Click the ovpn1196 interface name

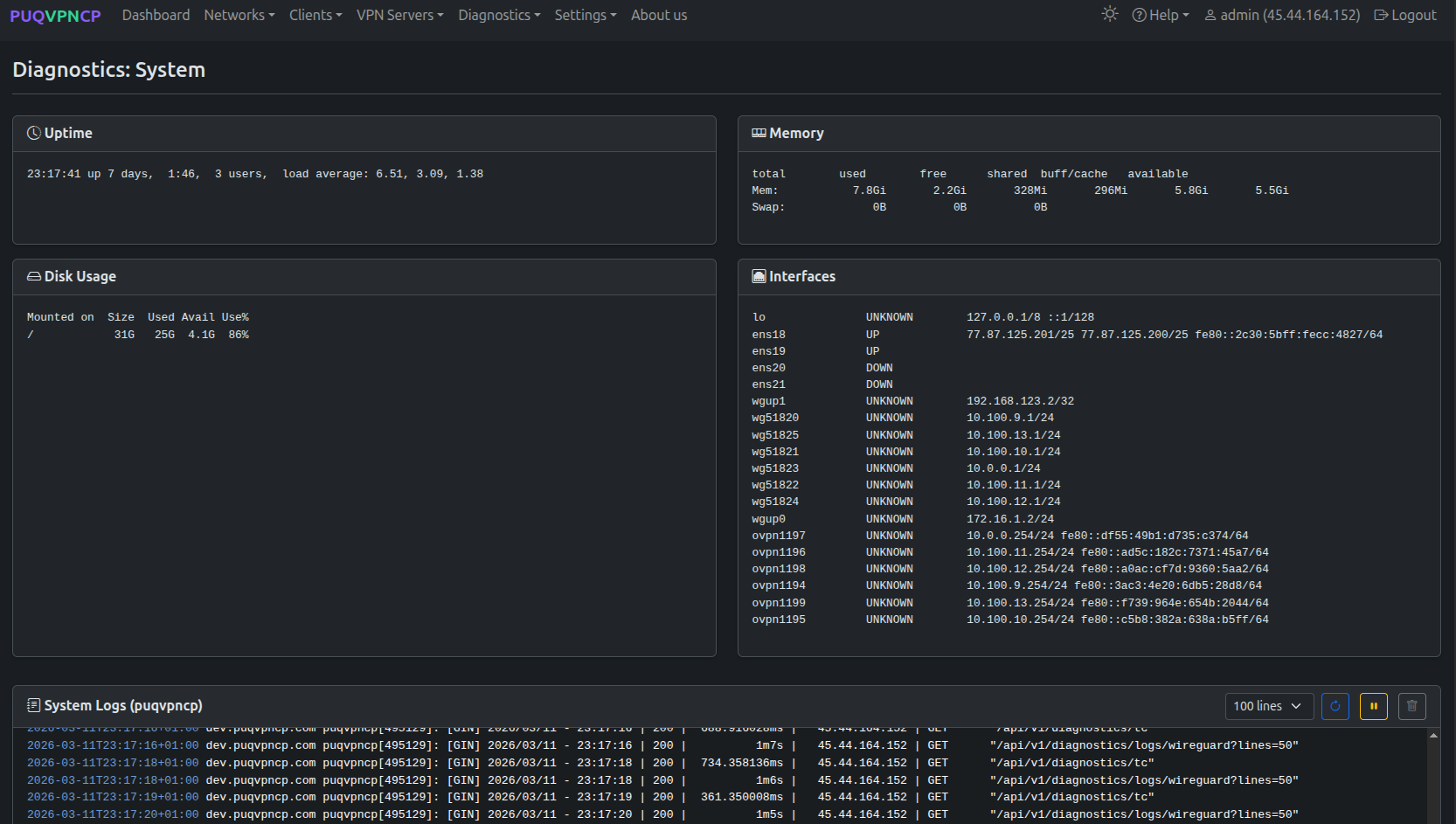(779, 552)
